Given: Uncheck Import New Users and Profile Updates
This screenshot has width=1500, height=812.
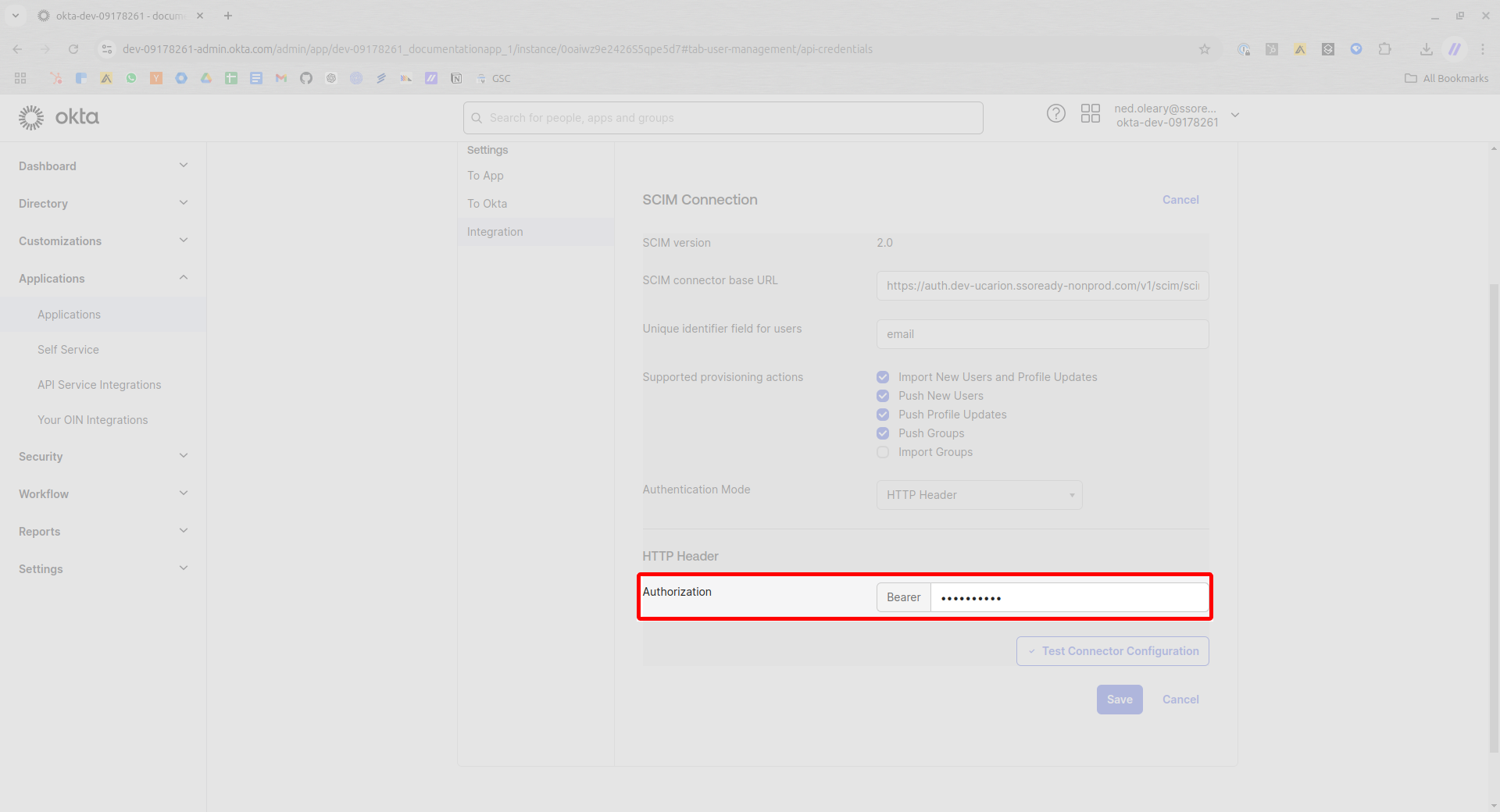Looking at the screenshot, I should (883, 377).
